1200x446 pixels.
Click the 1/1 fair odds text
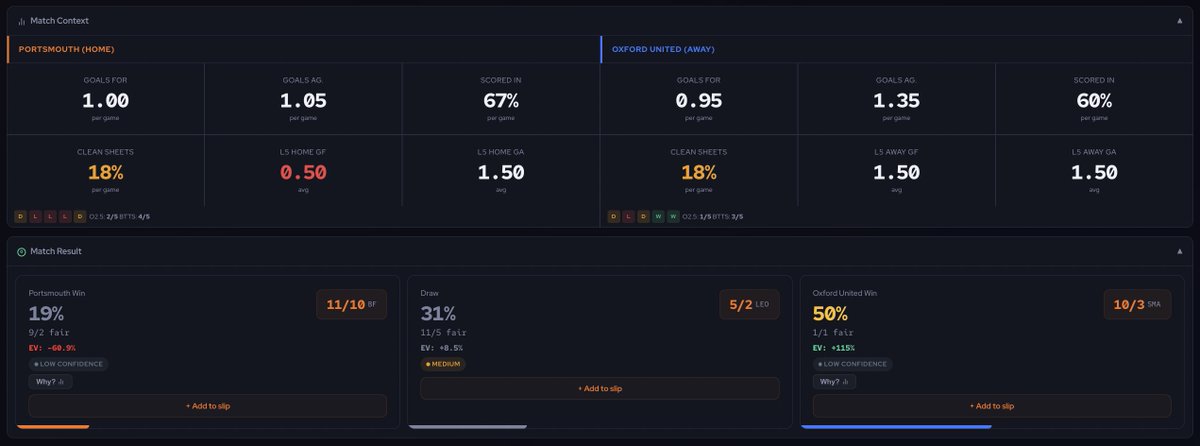832,332
